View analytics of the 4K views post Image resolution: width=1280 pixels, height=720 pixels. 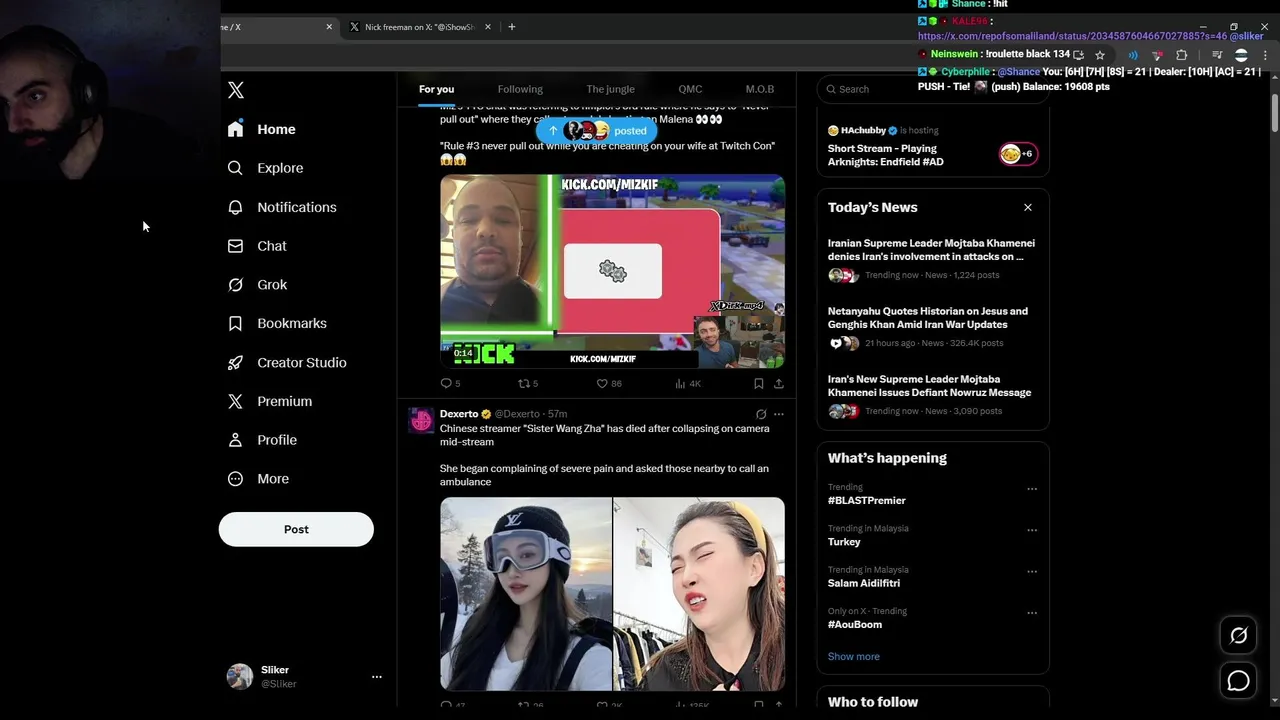tap(688, 383)
